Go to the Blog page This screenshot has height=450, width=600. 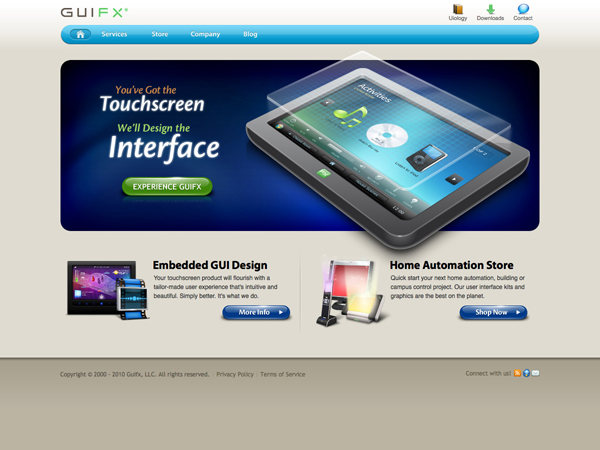pyautogui.click(x=250, y=34)
